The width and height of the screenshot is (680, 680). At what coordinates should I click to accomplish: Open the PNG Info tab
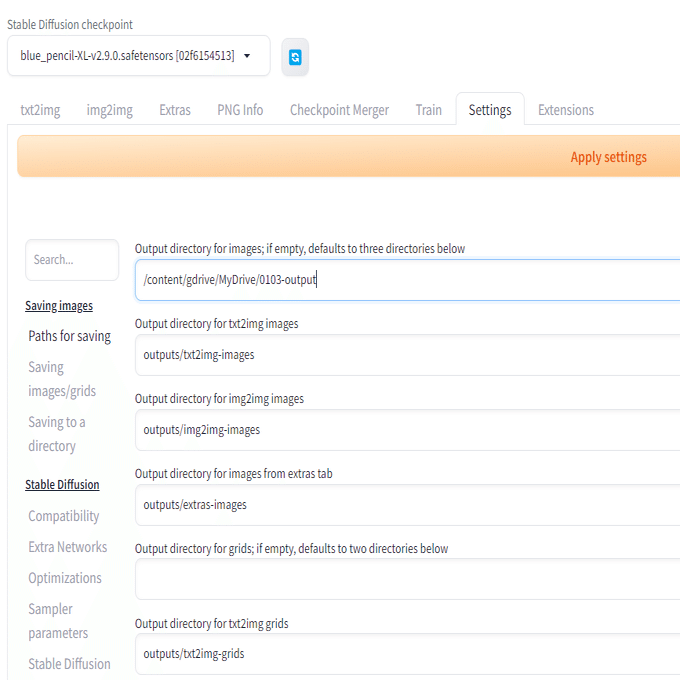240,110
